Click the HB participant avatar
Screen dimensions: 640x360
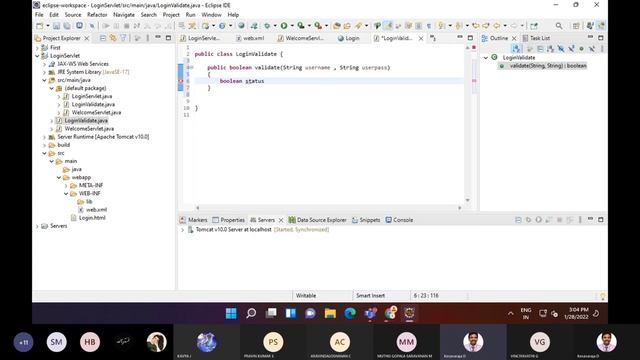pos(90,342)
